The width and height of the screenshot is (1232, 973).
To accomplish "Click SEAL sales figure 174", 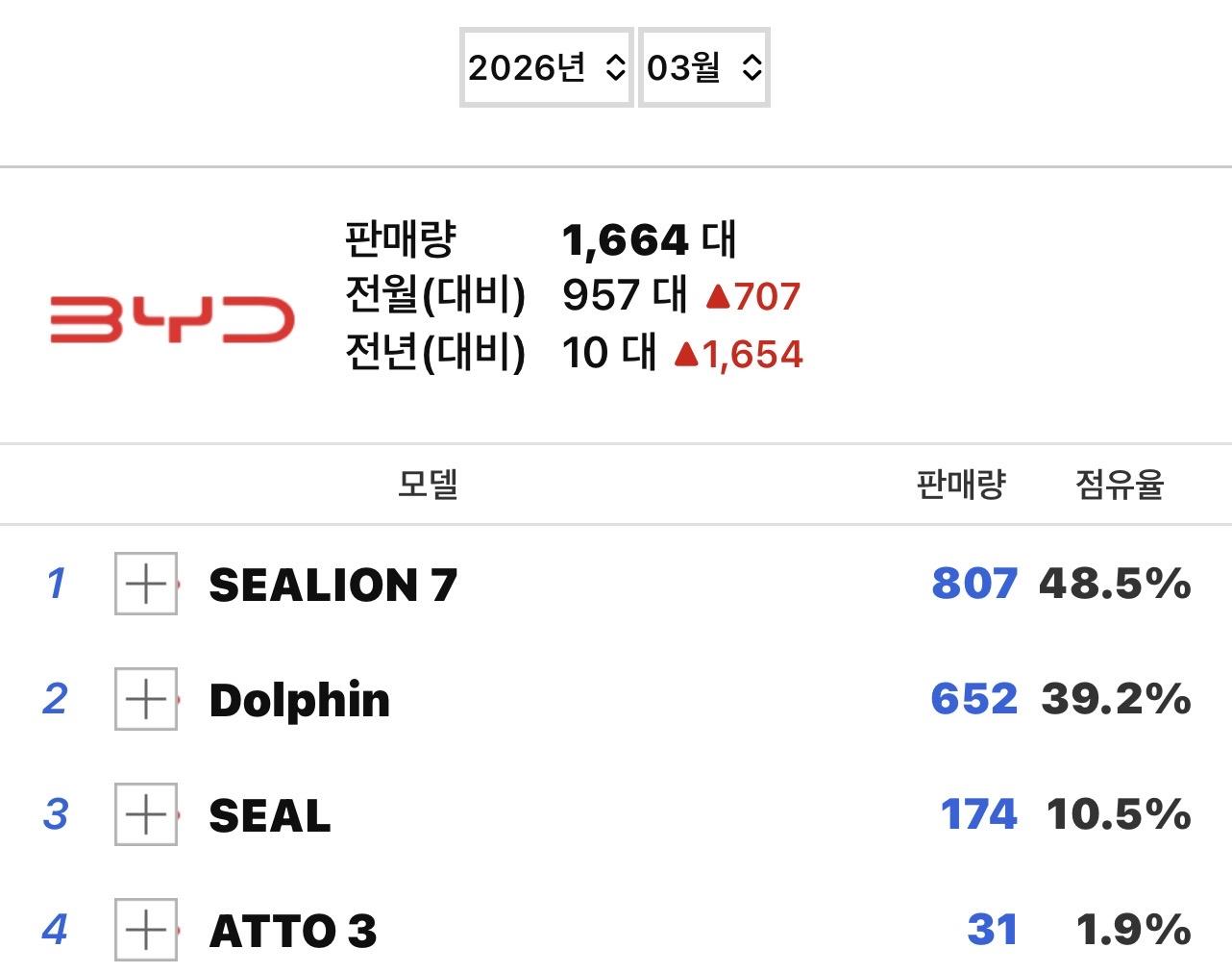I will coord(978,814).
